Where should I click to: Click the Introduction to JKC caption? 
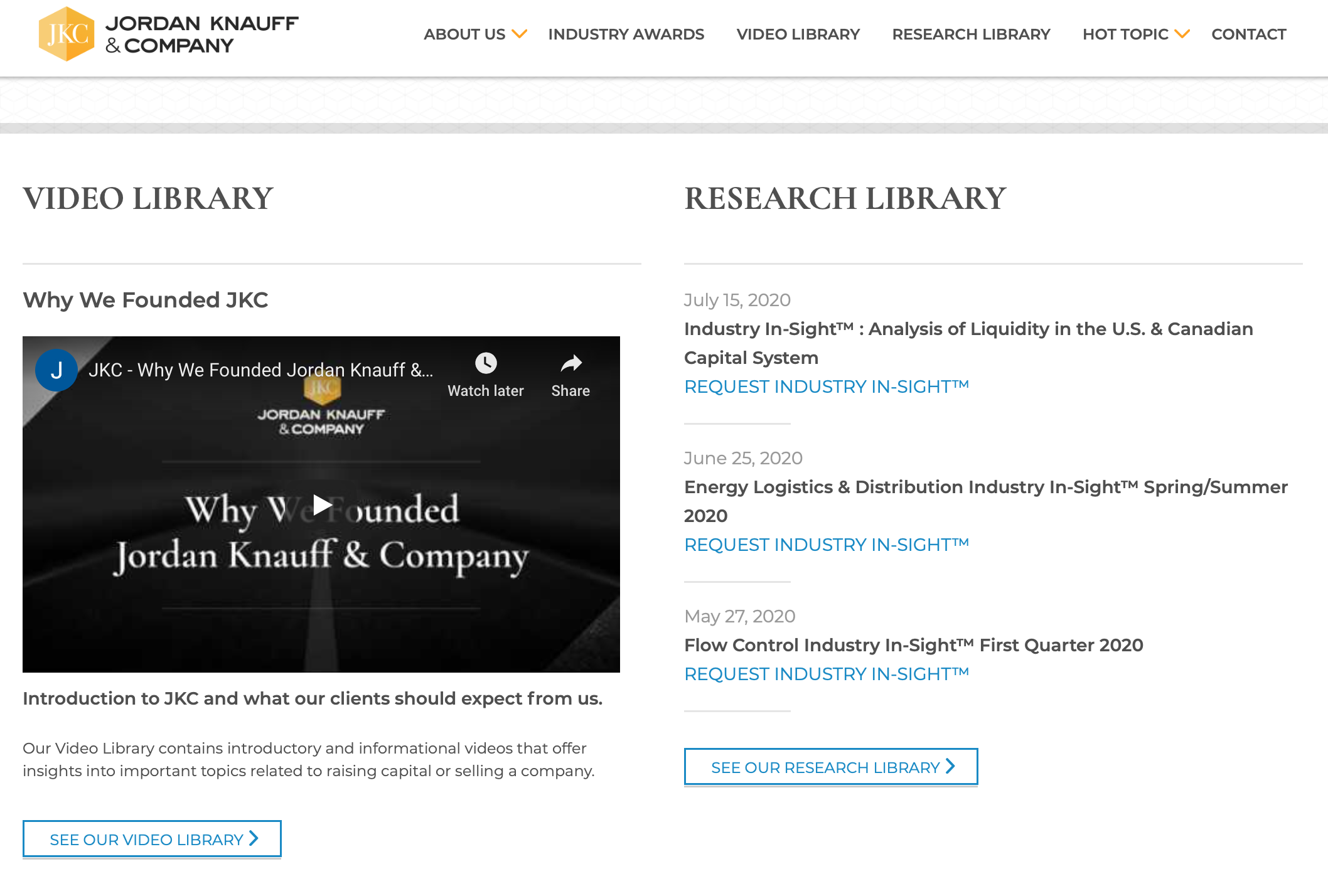(x=313, y=698)
